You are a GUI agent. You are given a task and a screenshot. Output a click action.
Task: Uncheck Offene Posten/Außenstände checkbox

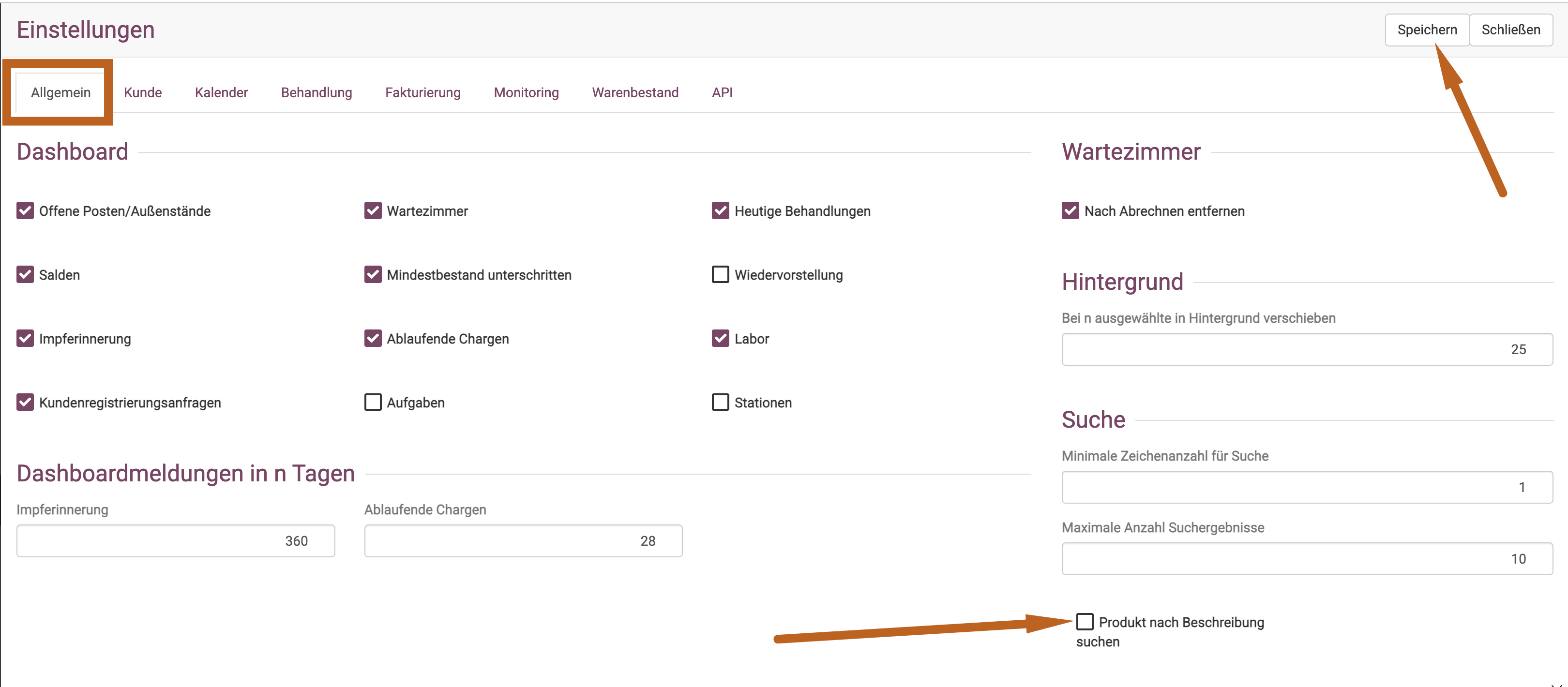tap(25, 210)
